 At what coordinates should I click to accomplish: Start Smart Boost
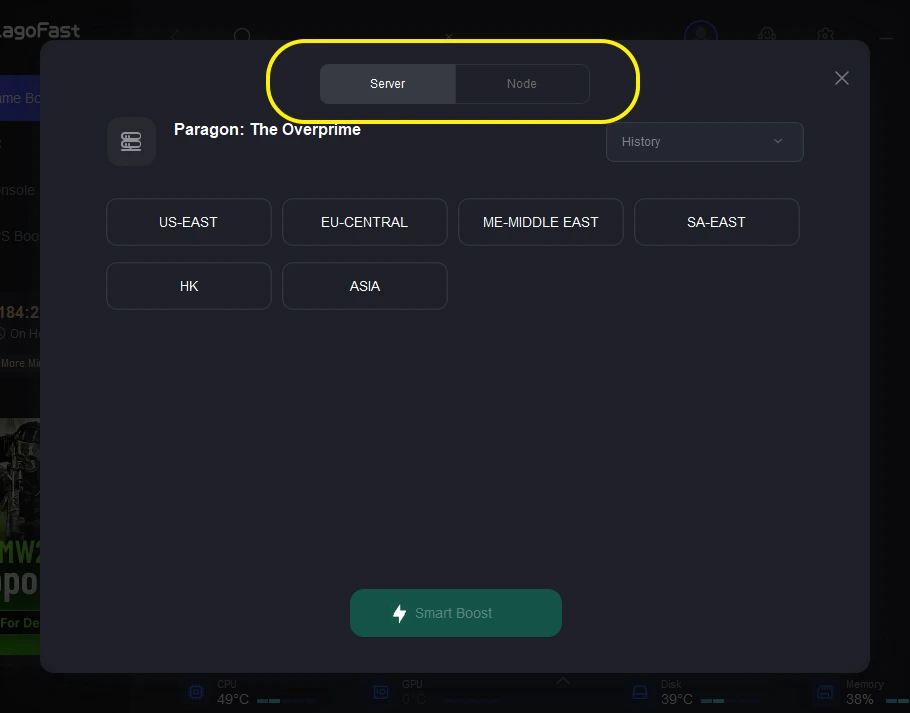[x=456, y=613]
